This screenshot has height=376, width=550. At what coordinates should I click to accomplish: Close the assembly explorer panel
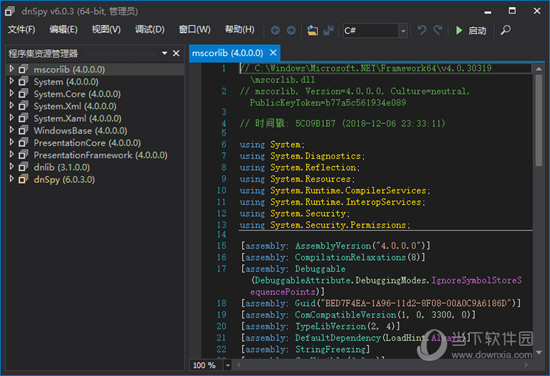(176, 53)
